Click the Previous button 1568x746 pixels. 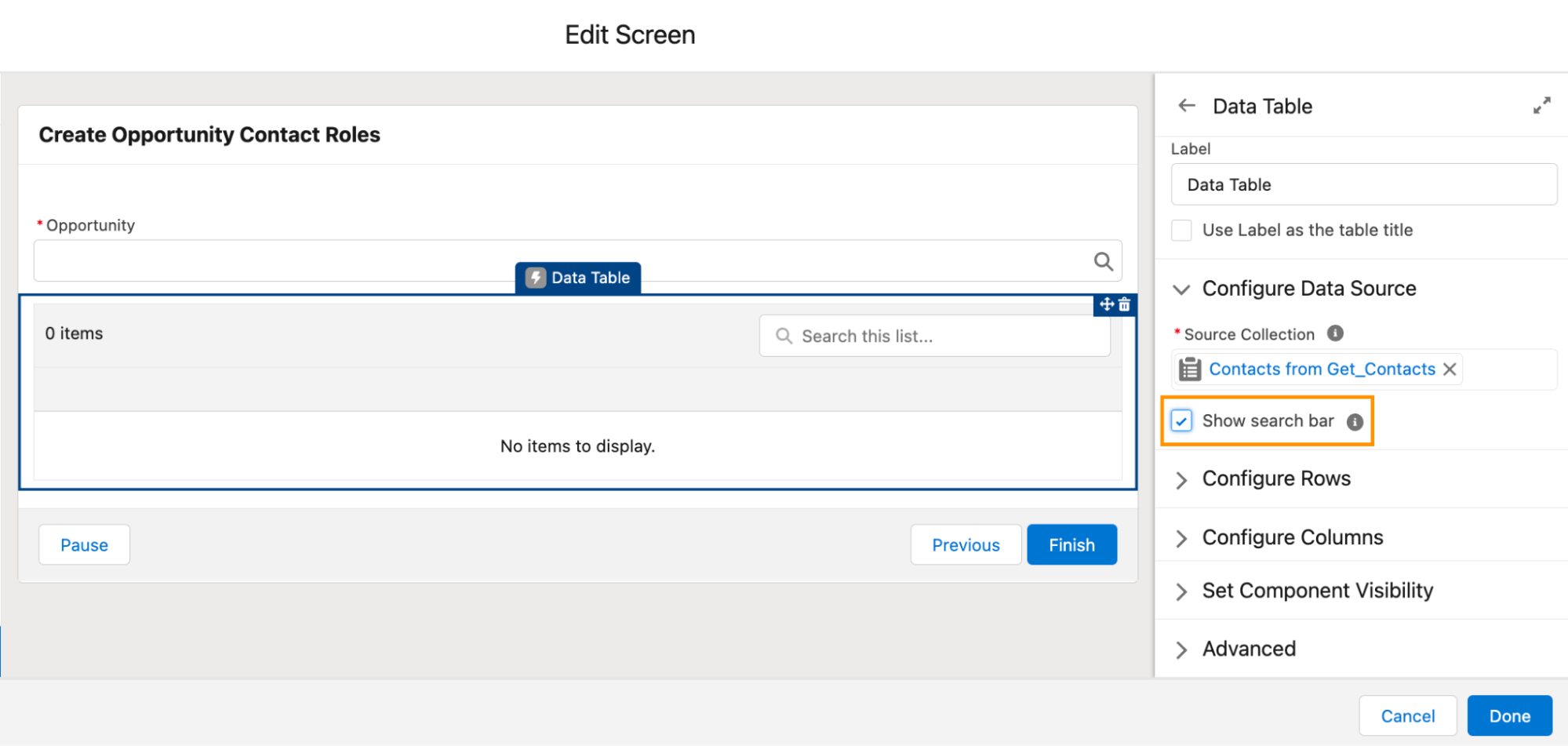point(966,544)
